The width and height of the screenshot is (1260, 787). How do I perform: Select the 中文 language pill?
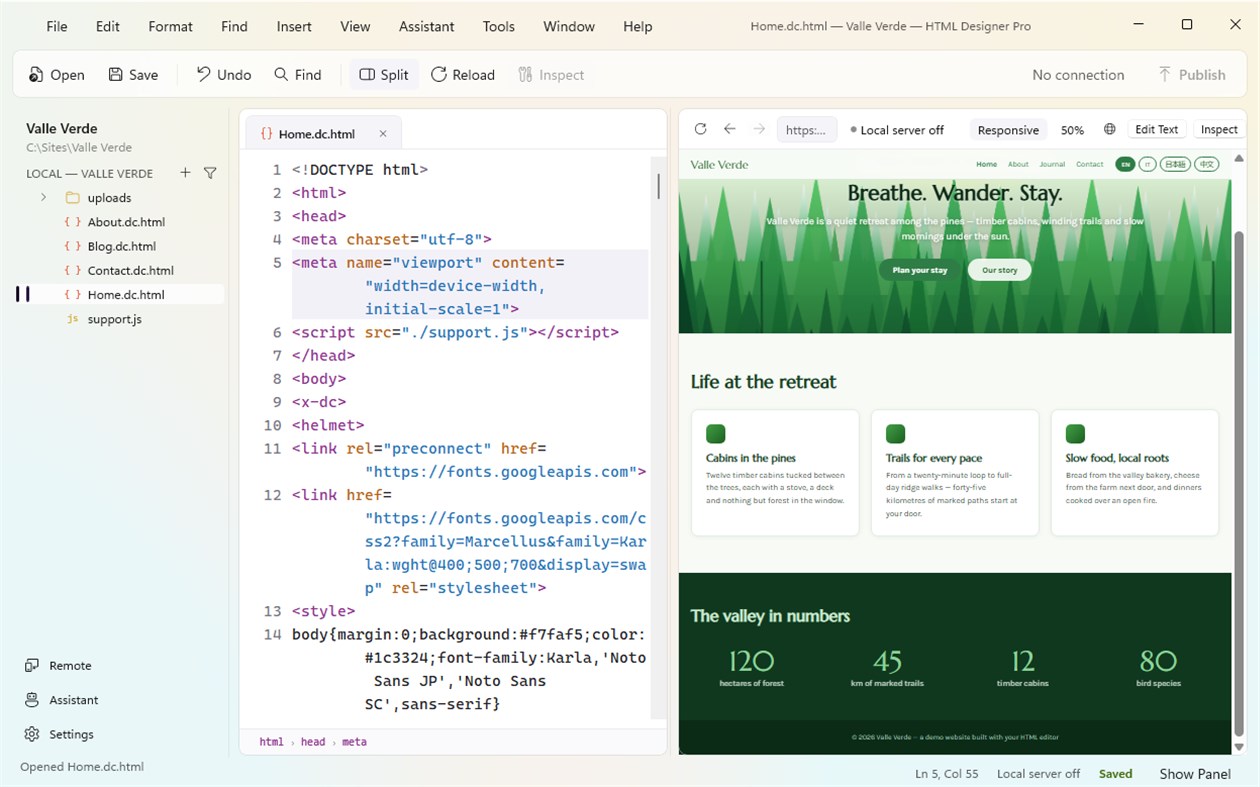point(1207,164)
